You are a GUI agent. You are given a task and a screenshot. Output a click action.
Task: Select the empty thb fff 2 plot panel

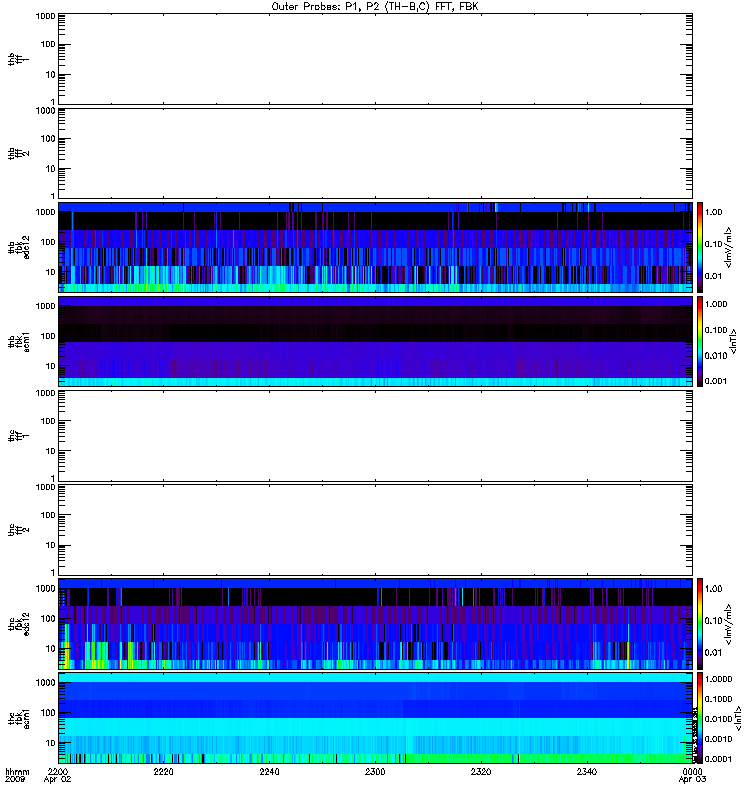375,153
